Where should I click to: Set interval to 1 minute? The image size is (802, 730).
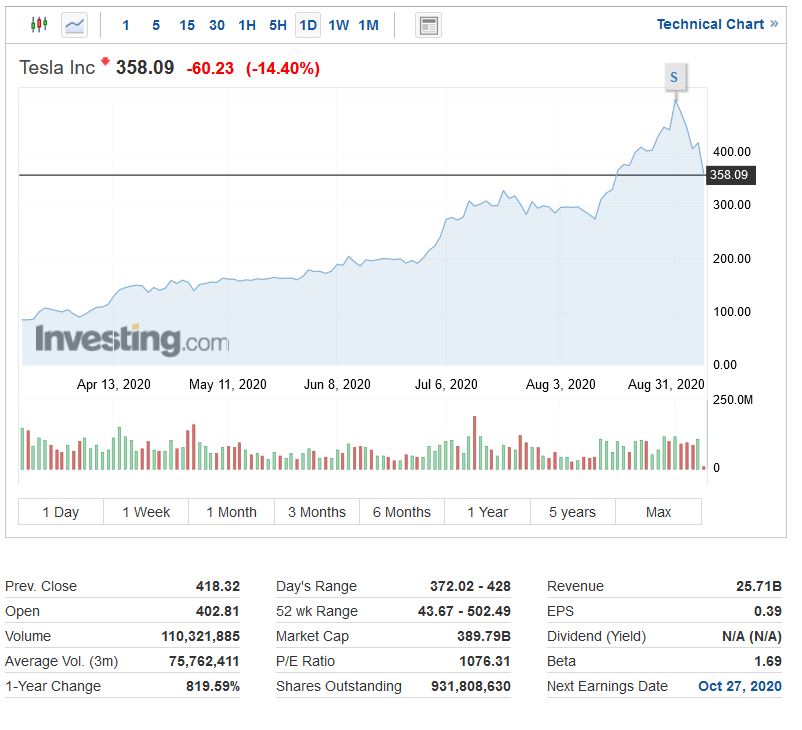(x=126, y=25)
